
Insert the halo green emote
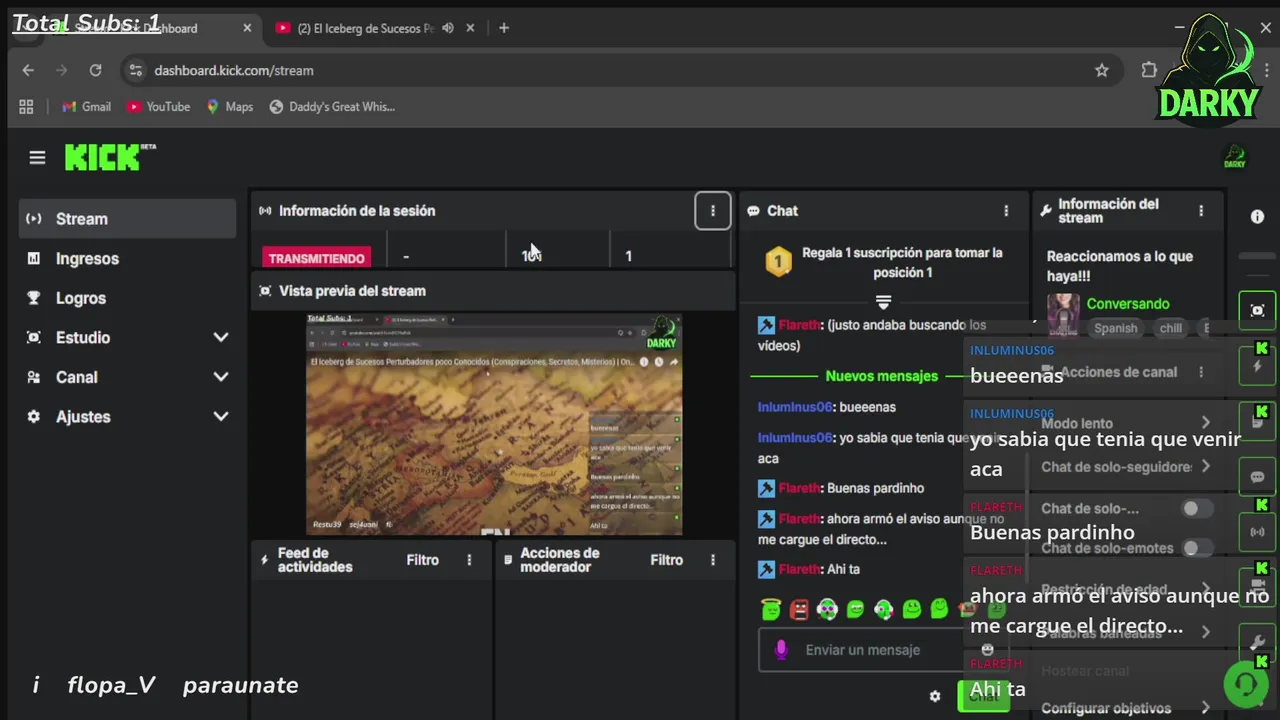(770, 608)
